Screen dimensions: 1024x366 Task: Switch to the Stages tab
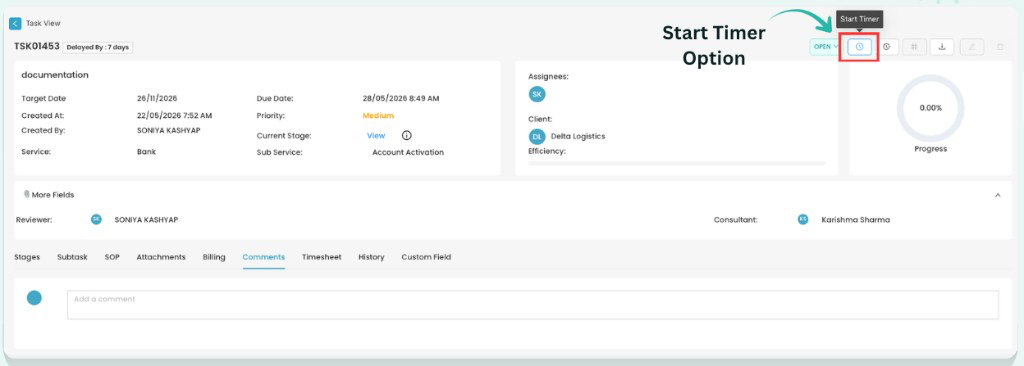[x=27, y=258]
